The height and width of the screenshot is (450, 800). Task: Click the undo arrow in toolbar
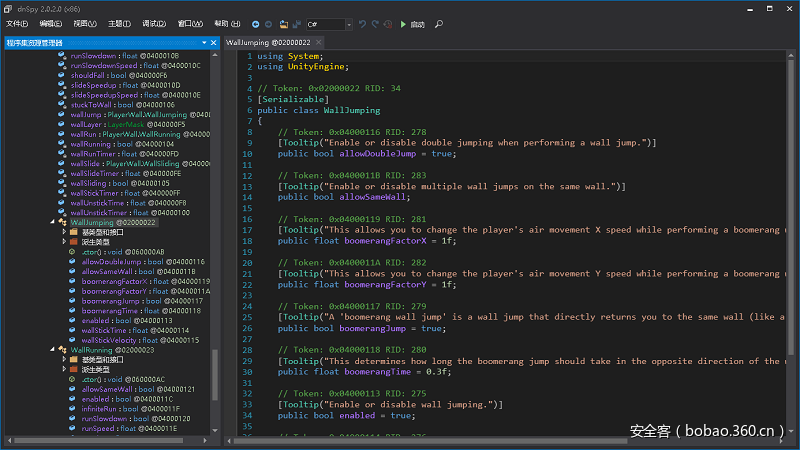[362, 23]
